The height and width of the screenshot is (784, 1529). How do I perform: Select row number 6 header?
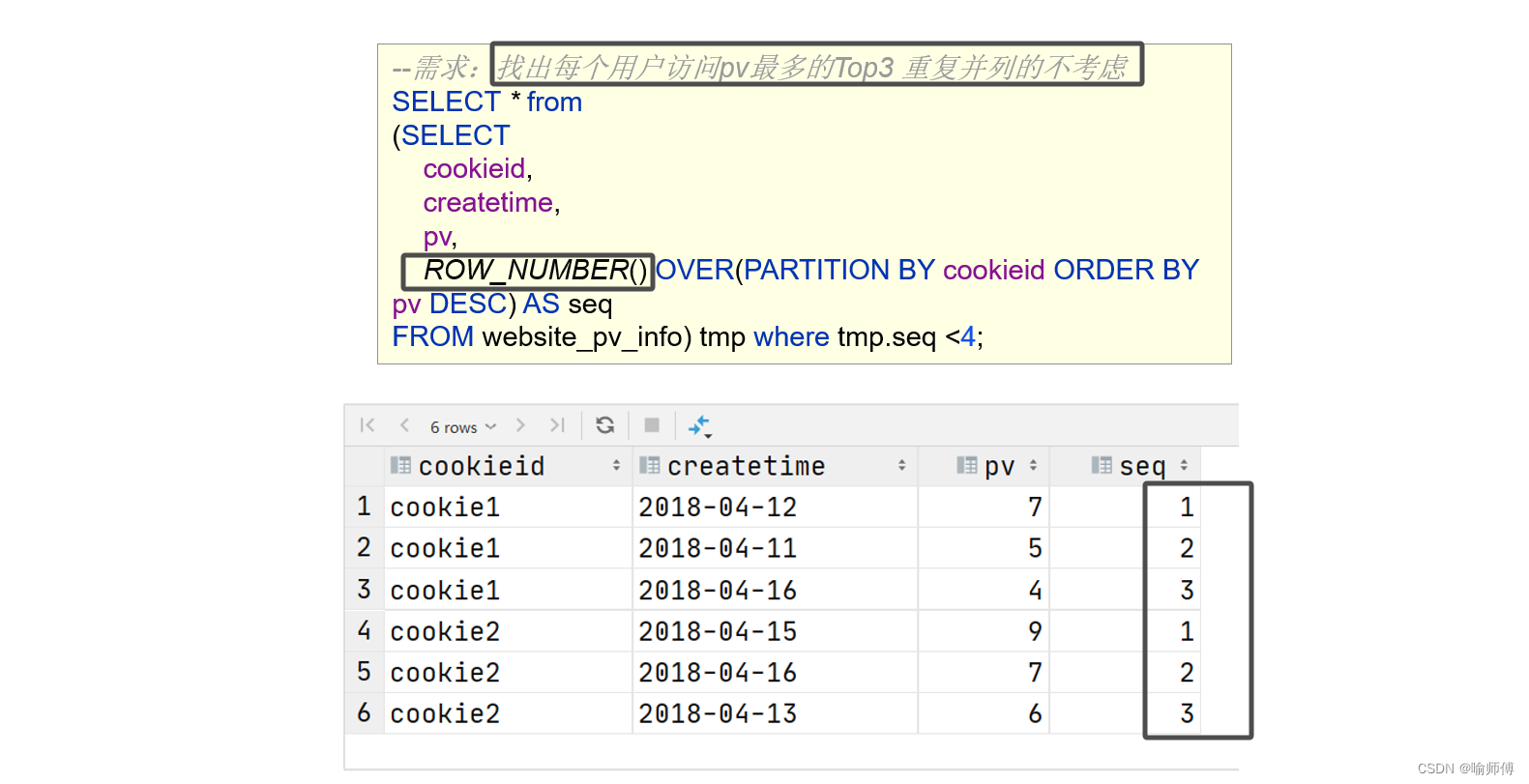(x=364, y=713)
